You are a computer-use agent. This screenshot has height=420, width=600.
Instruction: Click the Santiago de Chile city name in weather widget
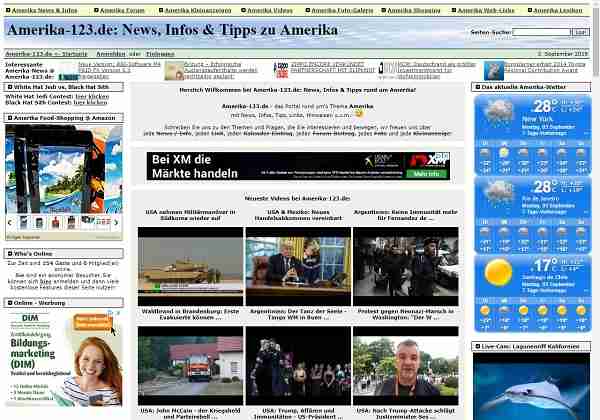coord(541,277)
